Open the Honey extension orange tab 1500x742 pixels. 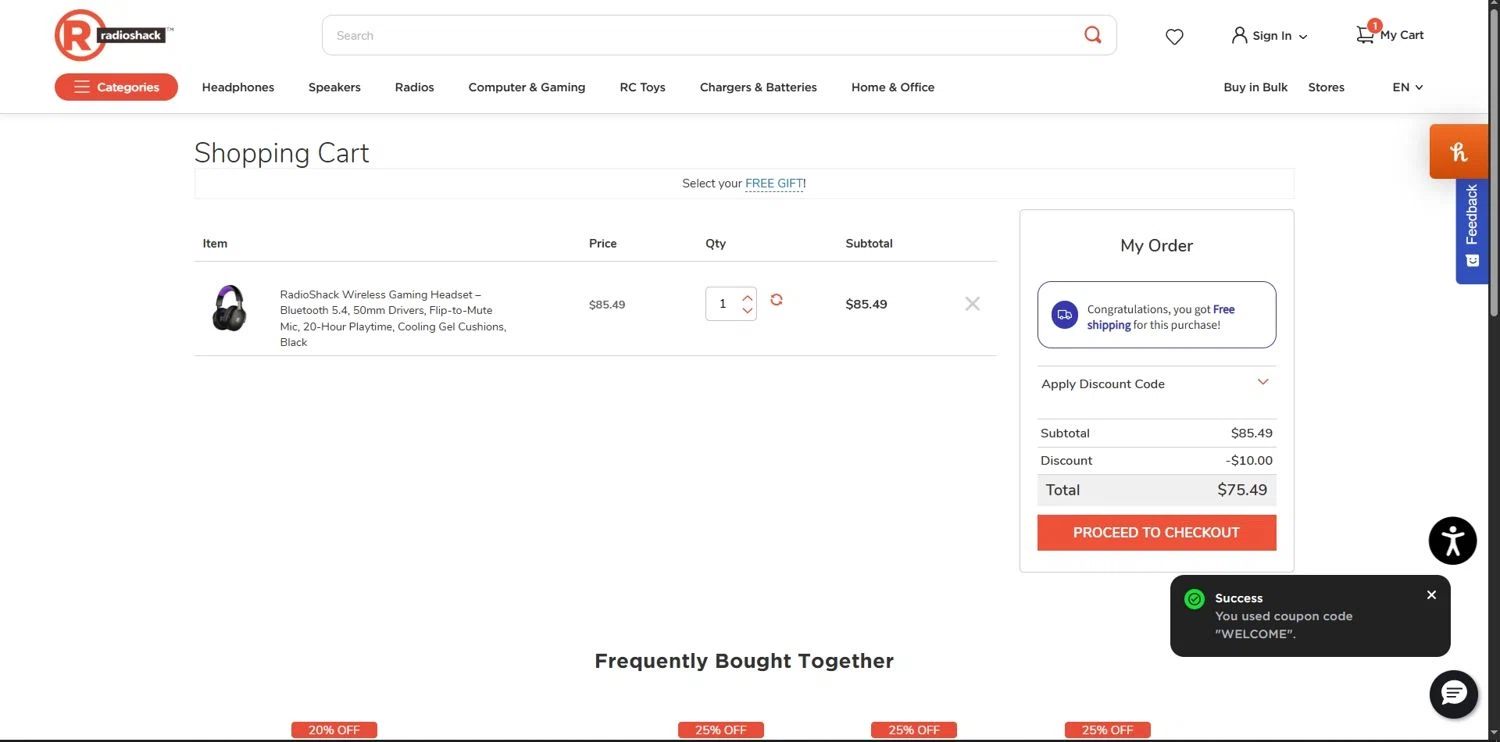(x=1459, y=152)
